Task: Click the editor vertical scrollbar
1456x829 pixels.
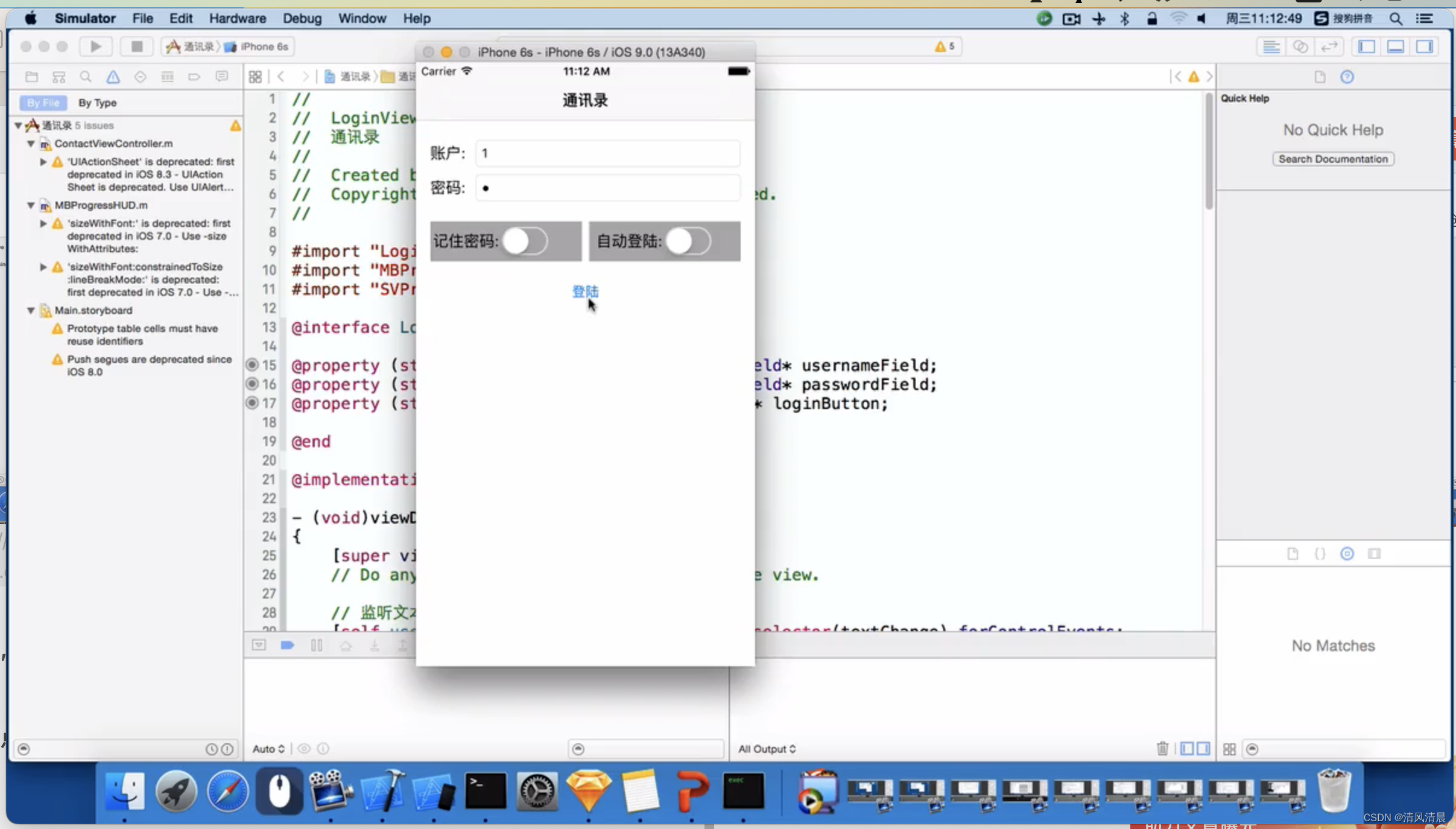Action: [1209, 152]
